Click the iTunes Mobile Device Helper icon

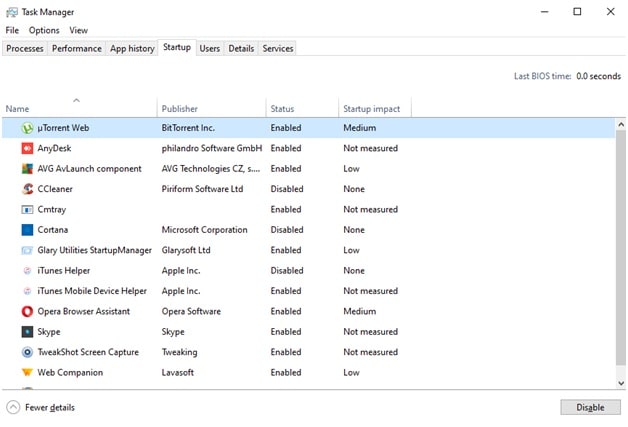coord(27,291)
